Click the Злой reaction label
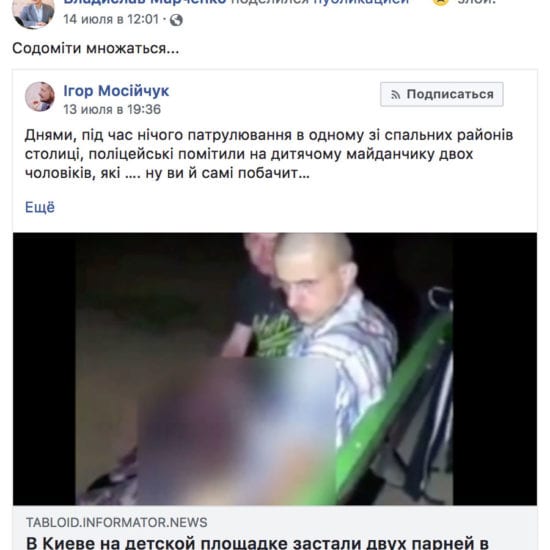 [477, 2]
